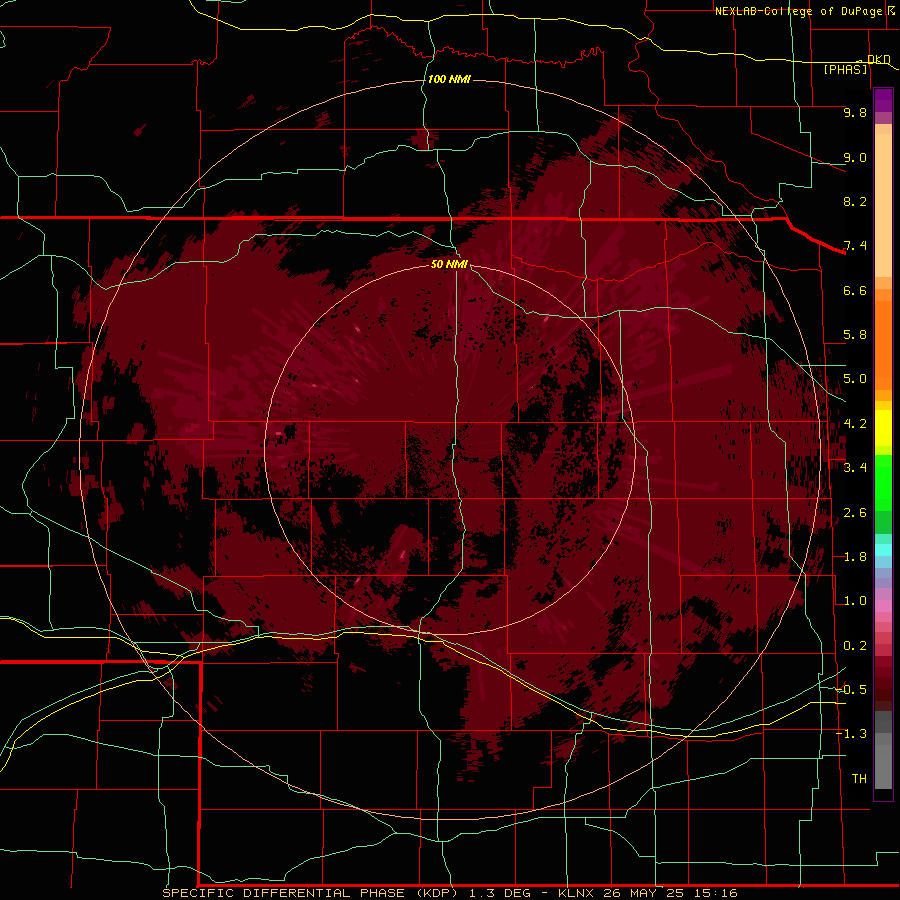Click the pink band of the color scale
The height and width of the screenshot is (900, 900).
[883, 606]
